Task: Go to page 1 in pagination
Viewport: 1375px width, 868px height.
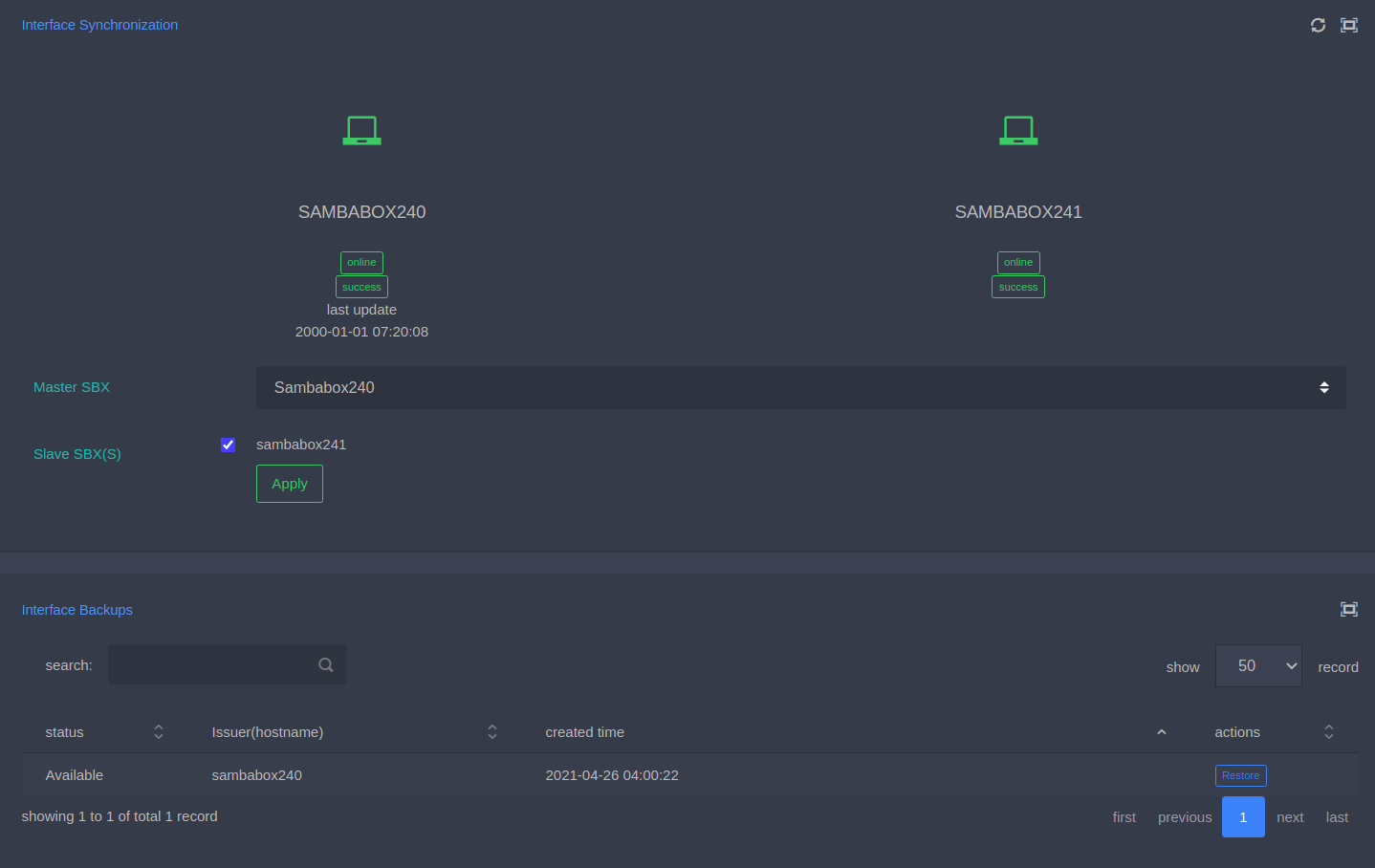Action: tap(1242, 816)
